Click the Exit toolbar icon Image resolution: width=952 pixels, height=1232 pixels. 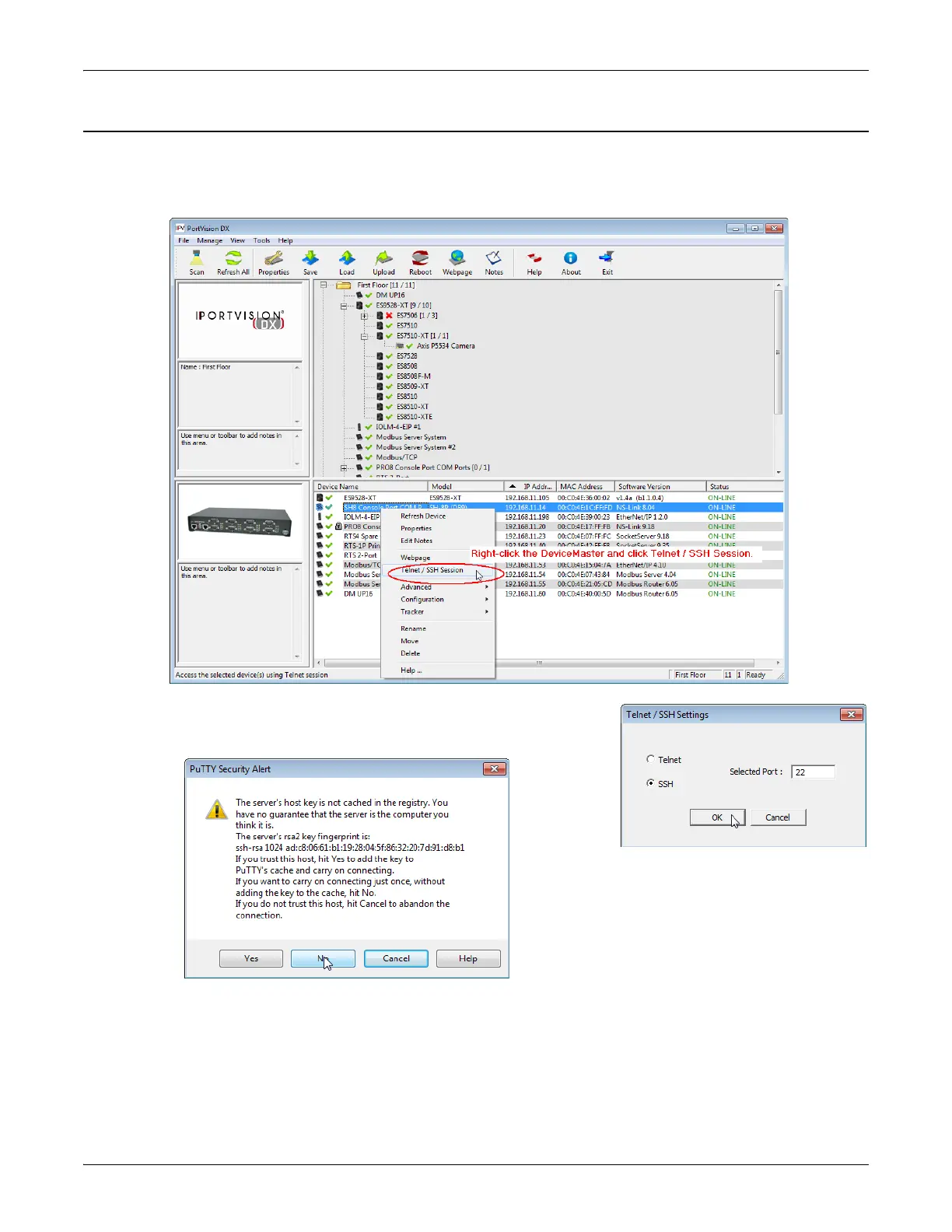[607, 257]
